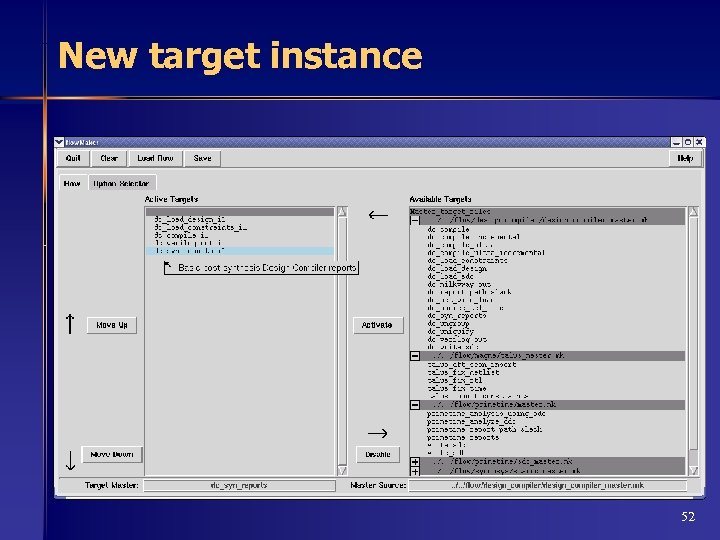Click the Master Source path field
The image size is (720, 540).
pos(547,485)
